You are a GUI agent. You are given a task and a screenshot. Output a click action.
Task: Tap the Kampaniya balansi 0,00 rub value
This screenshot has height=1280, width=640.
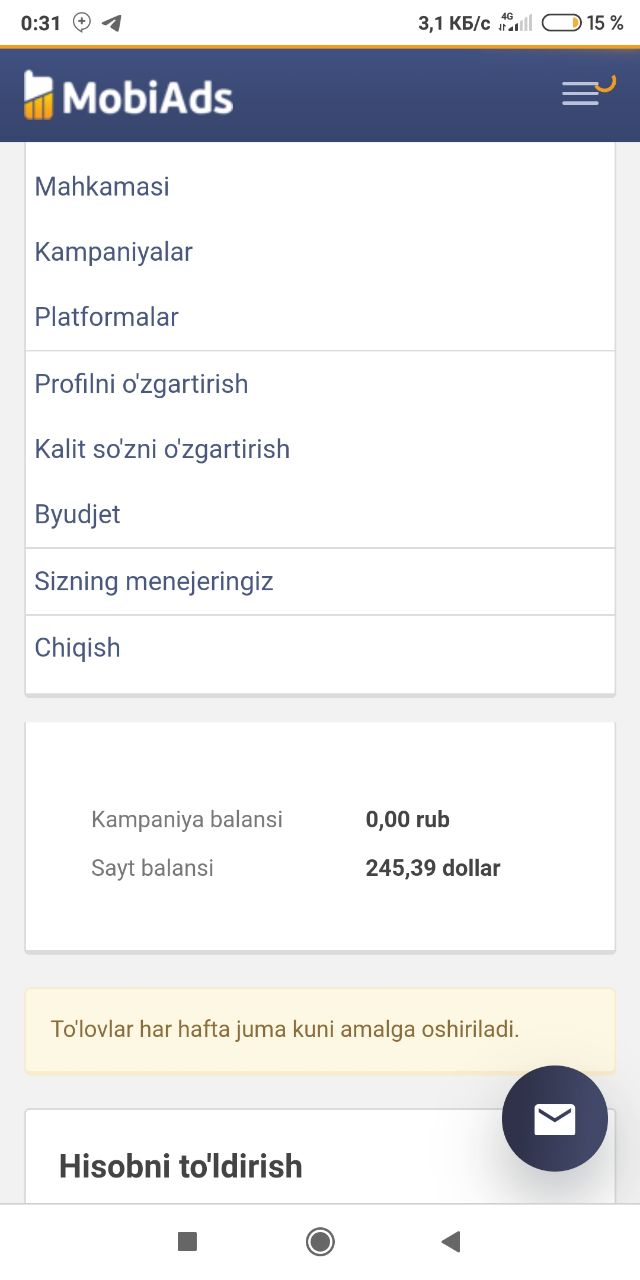[x=407, y=819]
